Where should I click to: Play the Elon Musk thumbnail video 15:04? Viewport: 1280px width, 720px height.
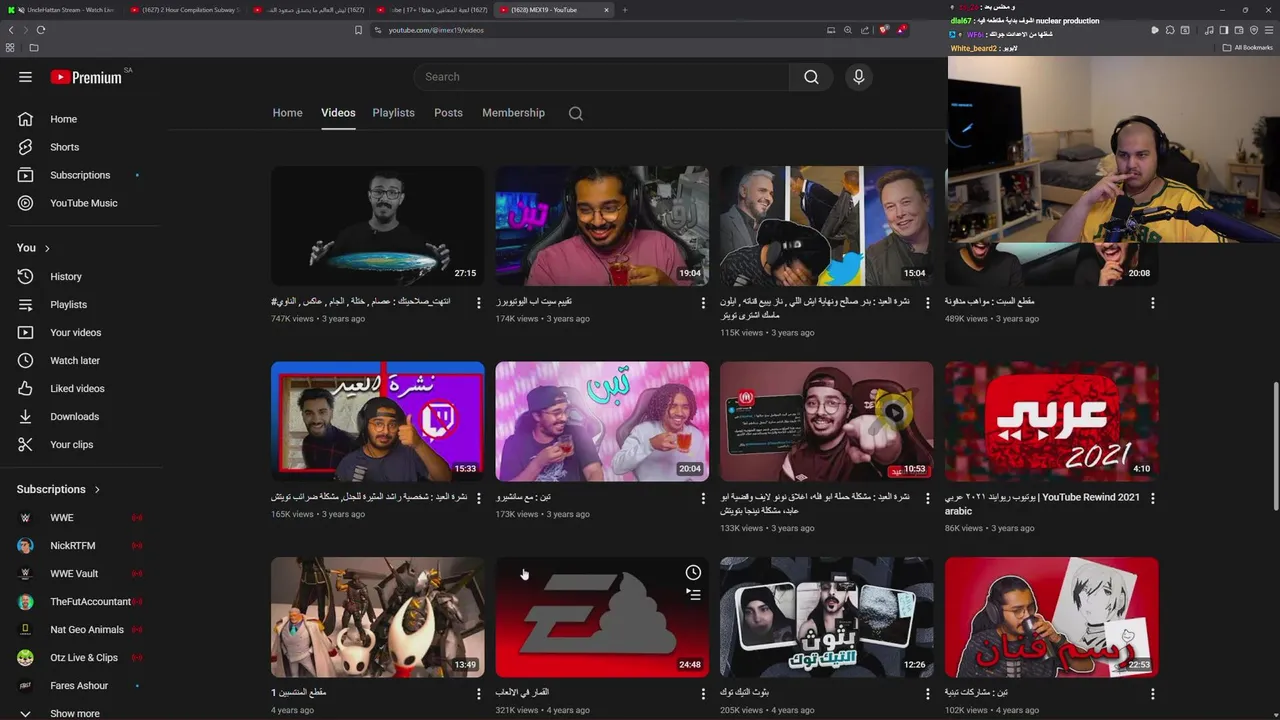[826, 226]
